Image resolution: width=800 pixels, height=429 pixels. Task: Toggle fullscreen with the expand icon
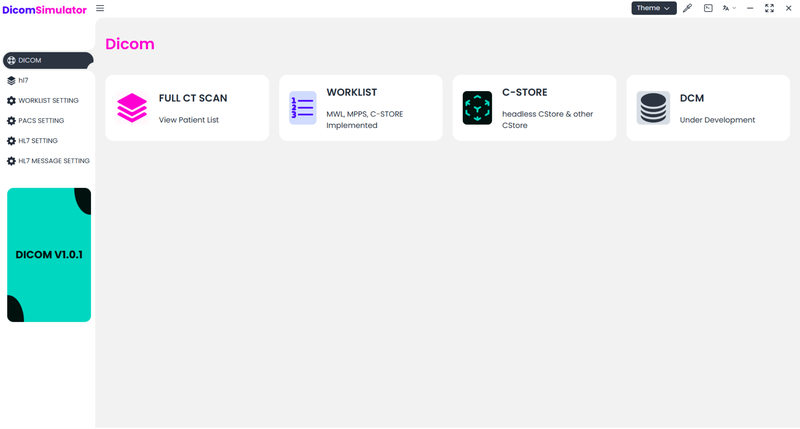tap(769, 8)
